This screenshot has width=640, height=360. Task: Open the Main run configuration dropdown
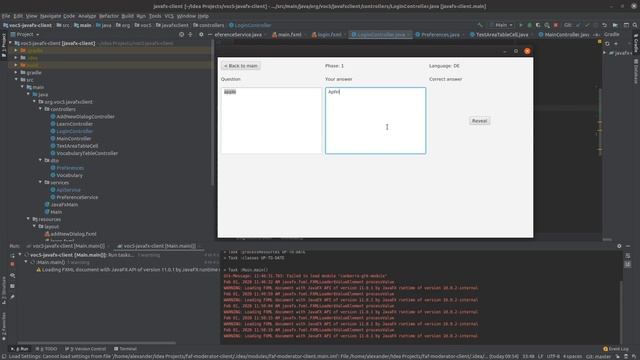tap(501, 25)
